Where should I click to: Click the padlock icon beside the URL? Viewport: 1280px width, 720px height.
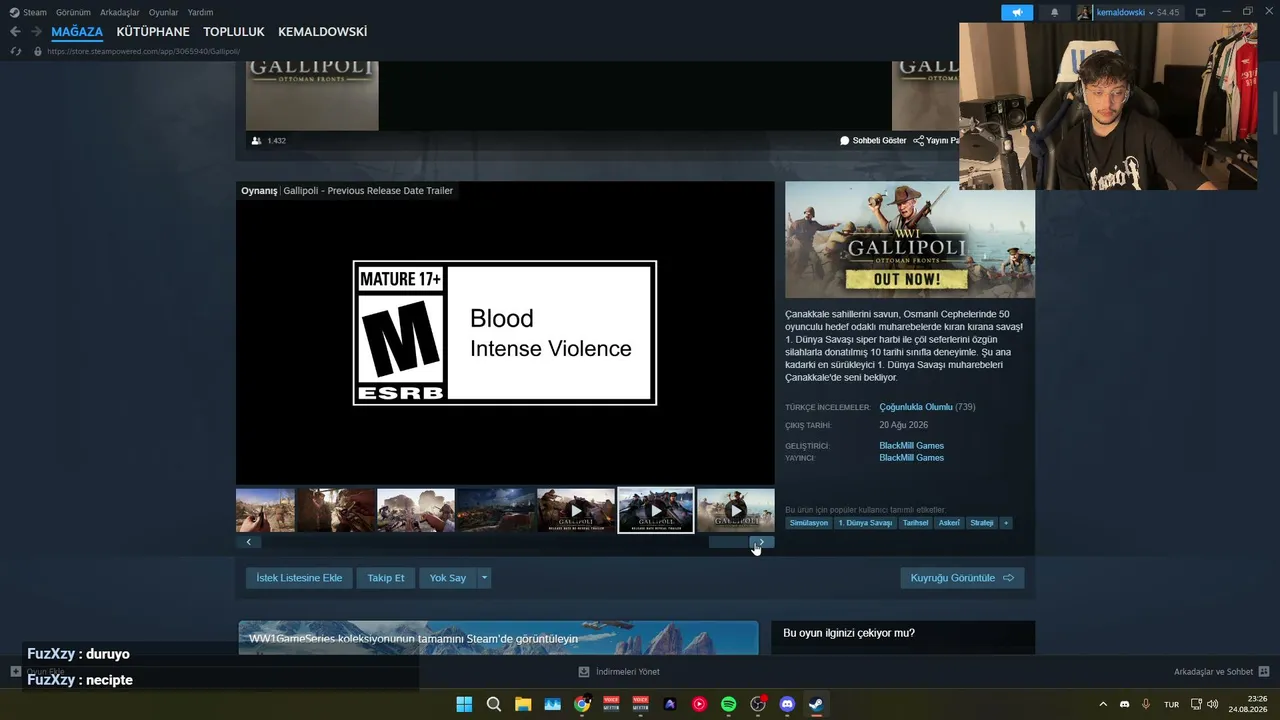[38, 51]
